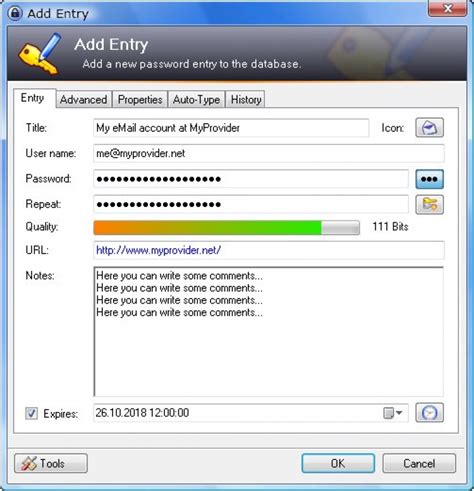
Task: Click the myprovider.net URL field
Action: [x=269, y=250]
